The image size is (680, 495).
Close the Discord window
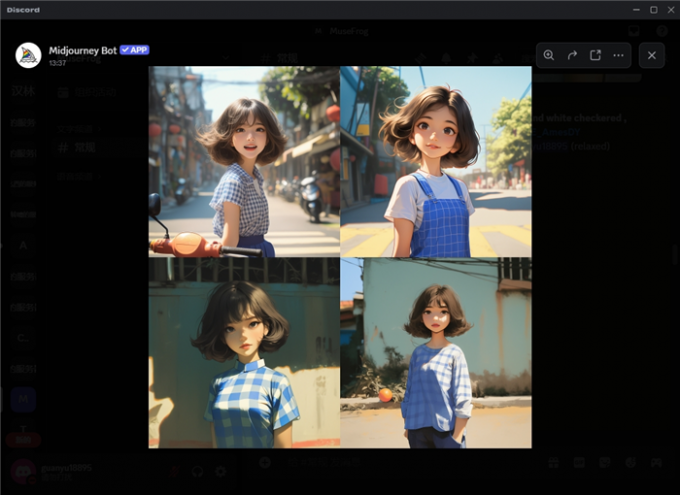coord(671,10)
